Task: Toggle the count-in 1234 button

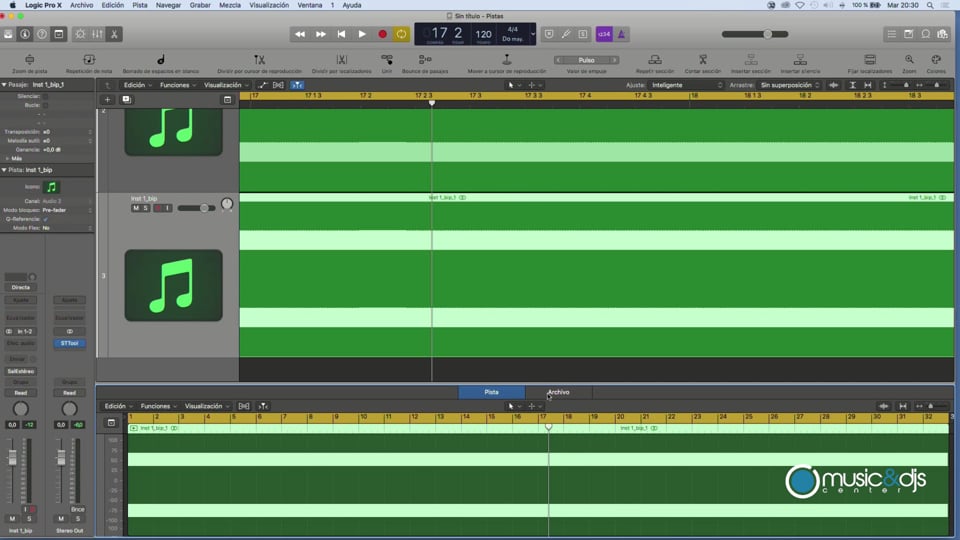Action: click(604, 34)
